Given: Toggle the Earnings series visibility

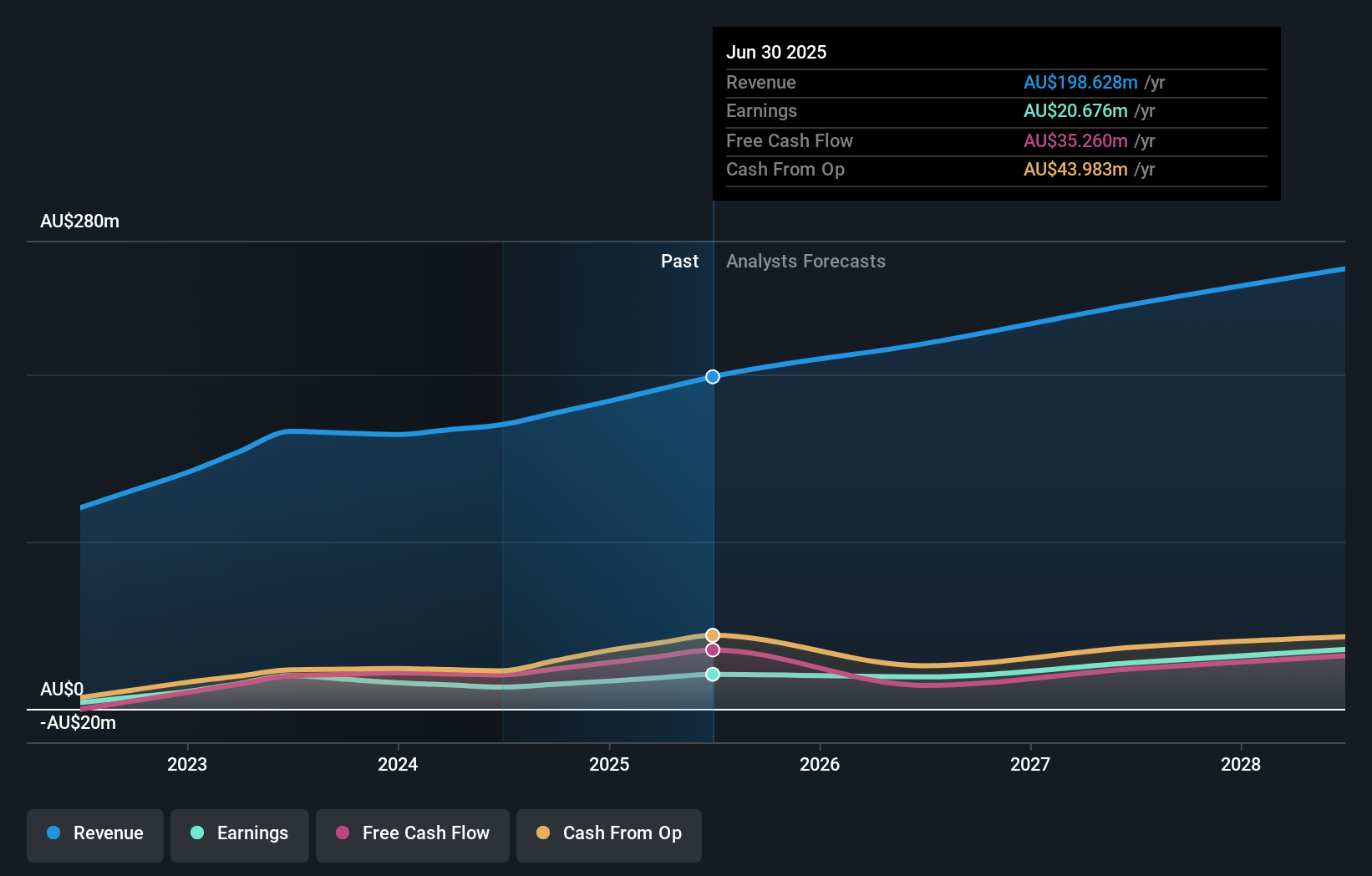Looking at the screenshot, I should tap(239, 833).
